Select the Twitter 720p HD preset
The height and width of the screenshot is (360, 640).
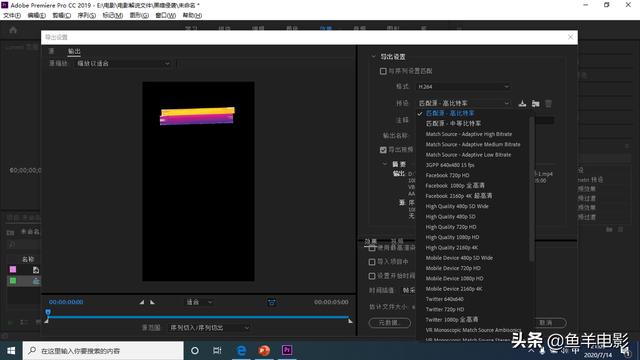coord(445,309)
